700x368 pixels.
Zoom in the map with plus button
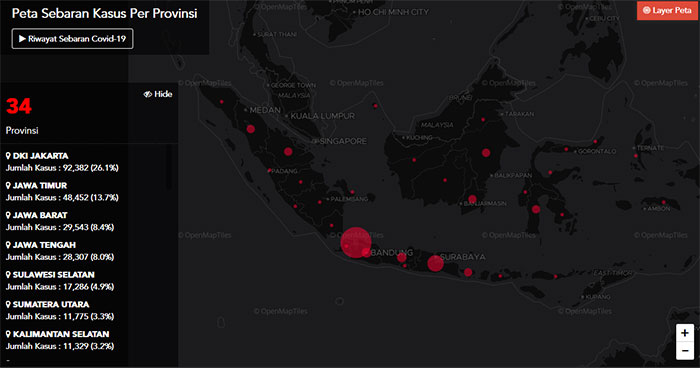click(685, 333)
